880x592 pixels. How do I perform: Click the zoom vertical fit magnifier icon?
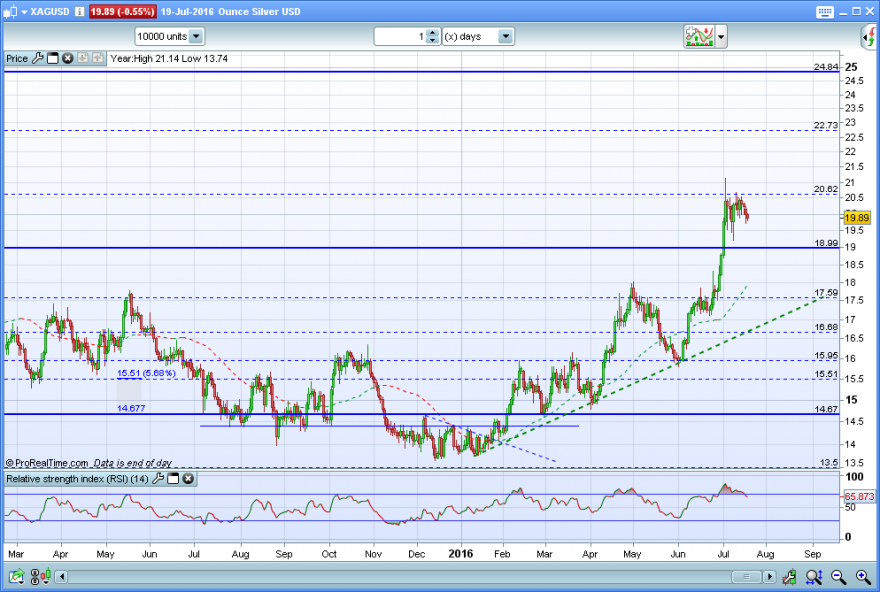click(814, 576)
